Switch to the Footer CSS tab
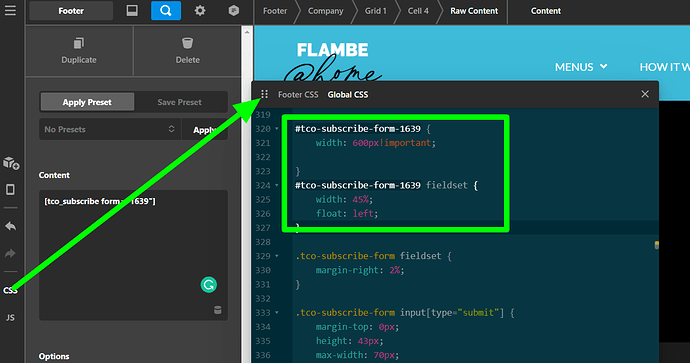 coord(298,95)
